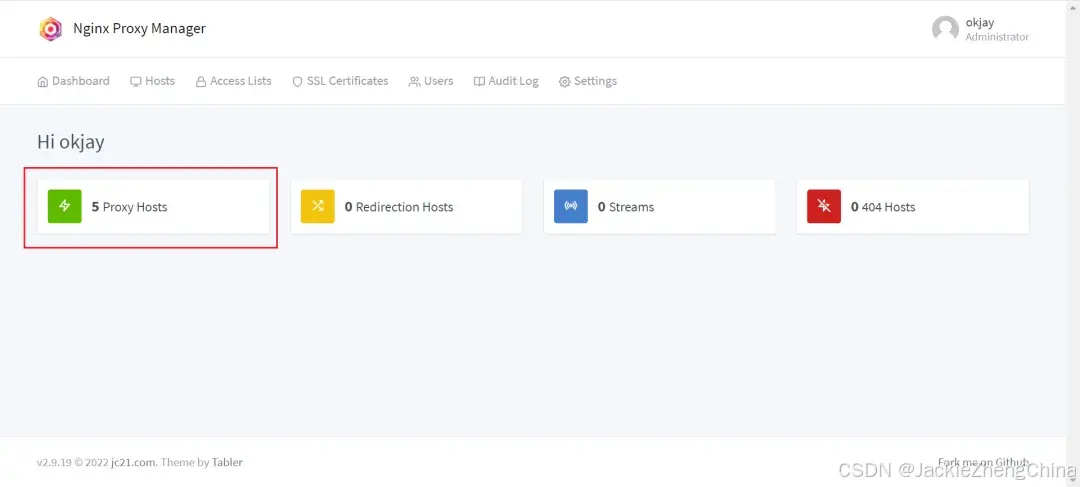Viewport: 1080px width, 487px height.
Task: Click the Fork me on Github link
Action: coord(984,462)
